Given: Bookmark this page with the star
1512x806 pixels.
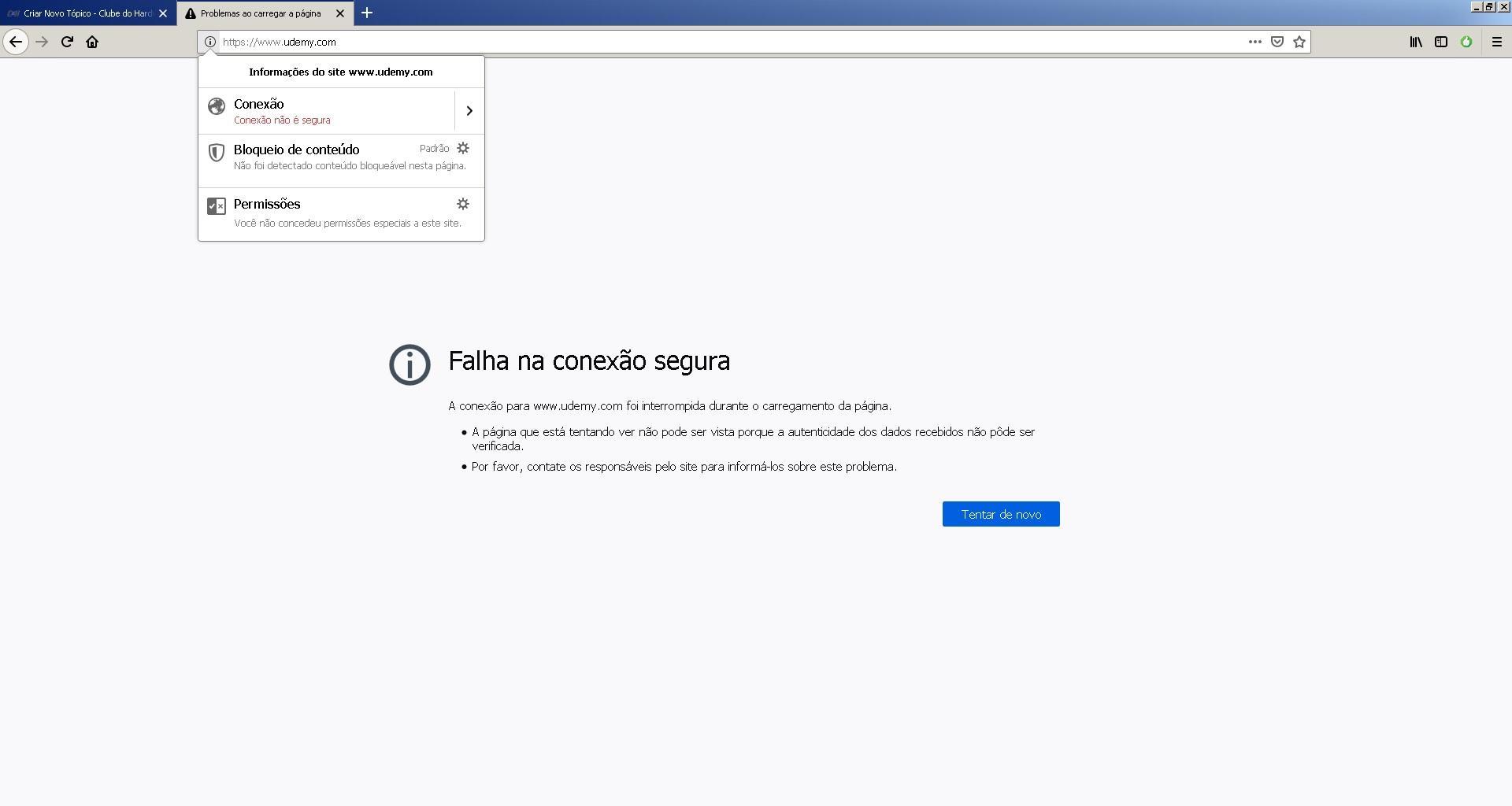Looking at the screenshot, I should coord(1299,42).
